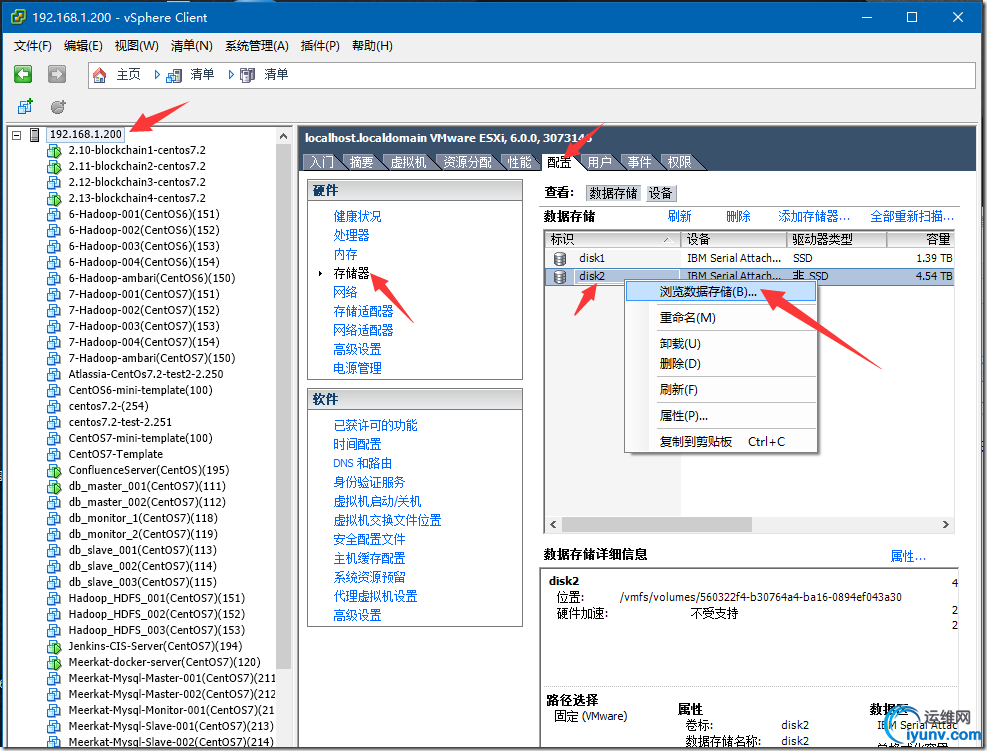Click the VM icon for Hadoop_HDFS_001(CentOS7)(151)

coord(54,599)
